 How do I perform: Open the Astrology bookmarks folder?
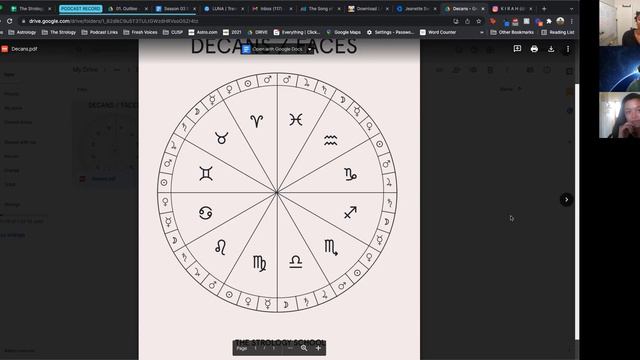pos(22,32)
